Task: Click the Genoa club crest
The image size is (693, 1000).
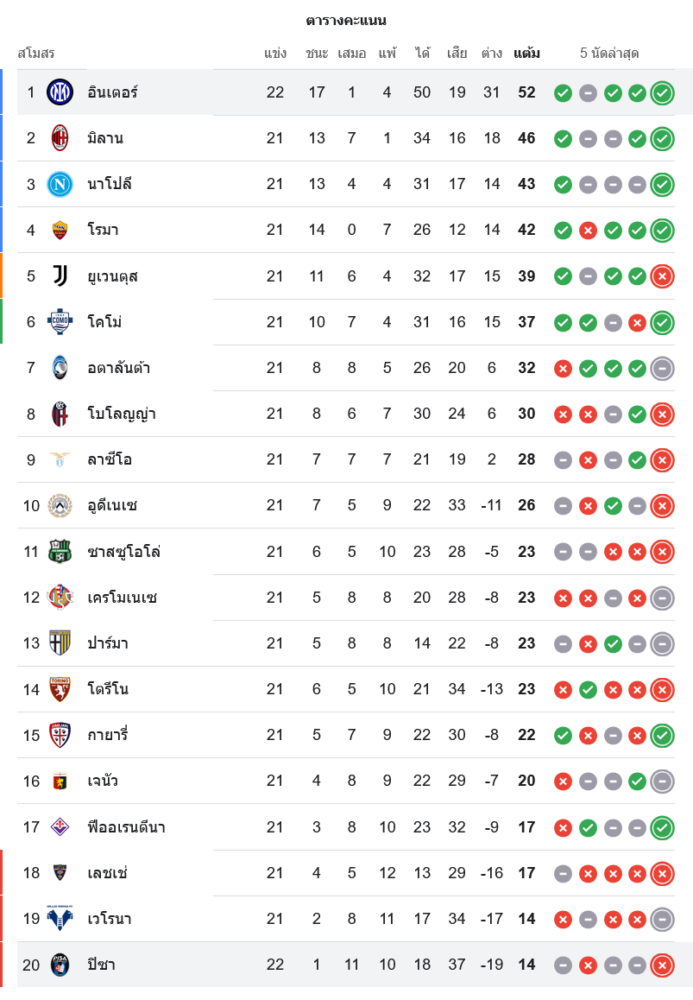Action: 60,781
